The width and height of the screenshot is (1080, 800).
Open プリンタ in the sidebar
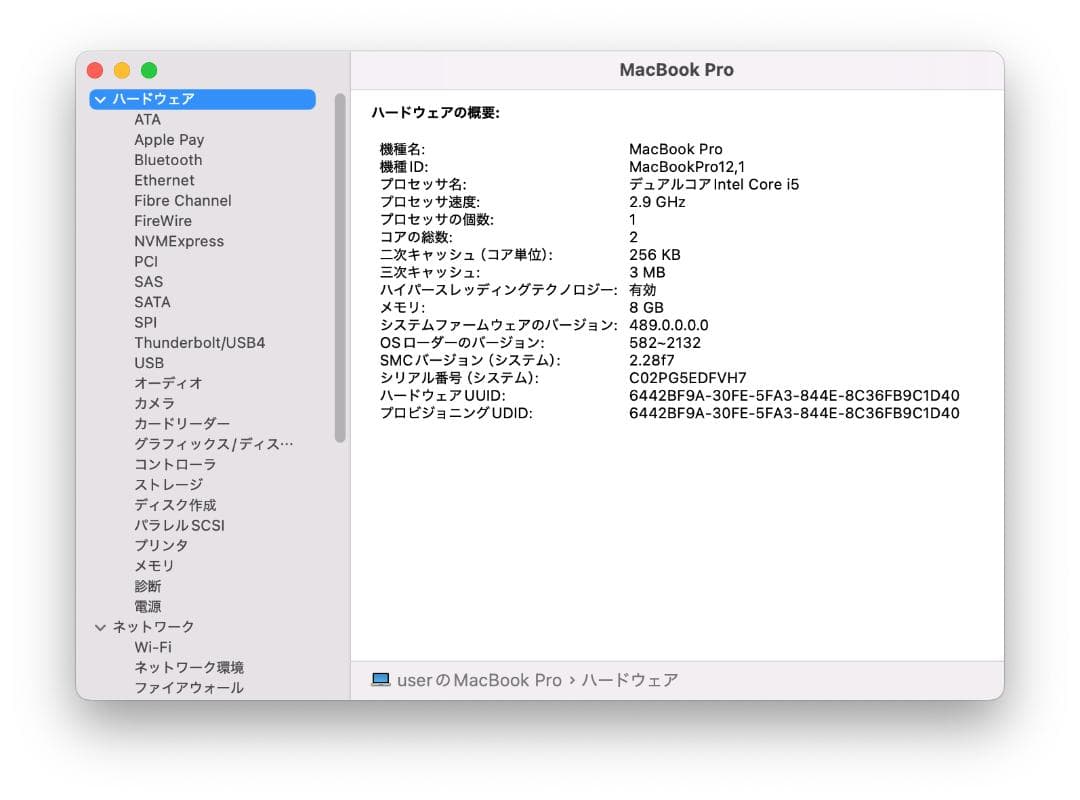161,546
